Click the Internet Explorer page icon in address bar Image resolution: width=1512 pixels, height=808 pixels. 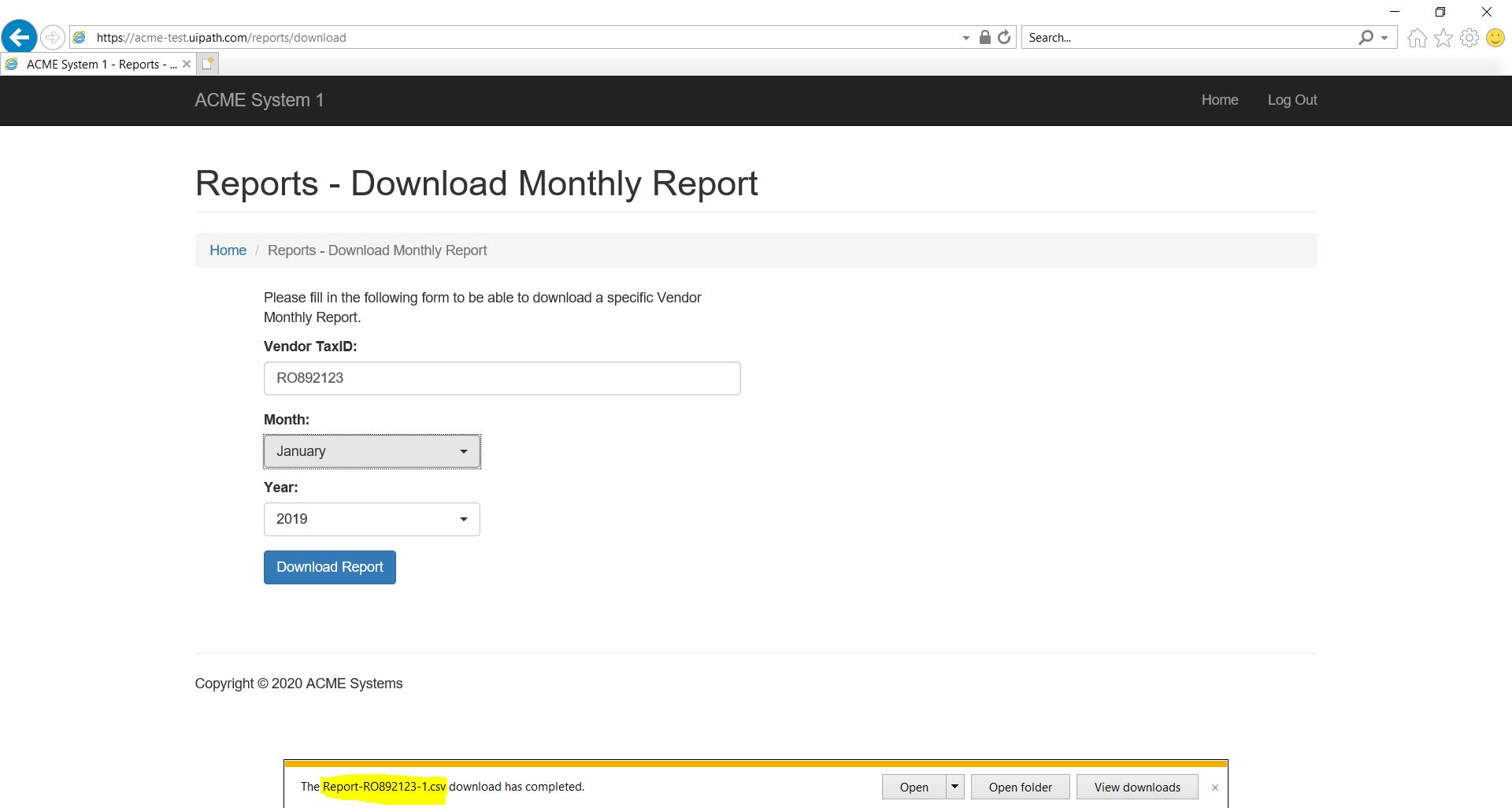point(80,37)
